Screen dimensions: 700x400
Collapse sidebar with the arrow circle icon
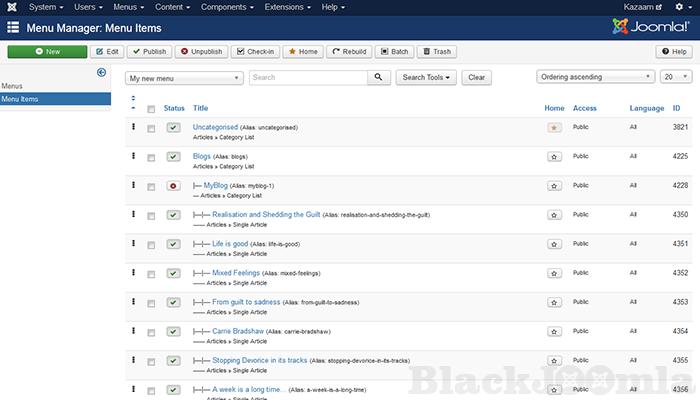101,72
